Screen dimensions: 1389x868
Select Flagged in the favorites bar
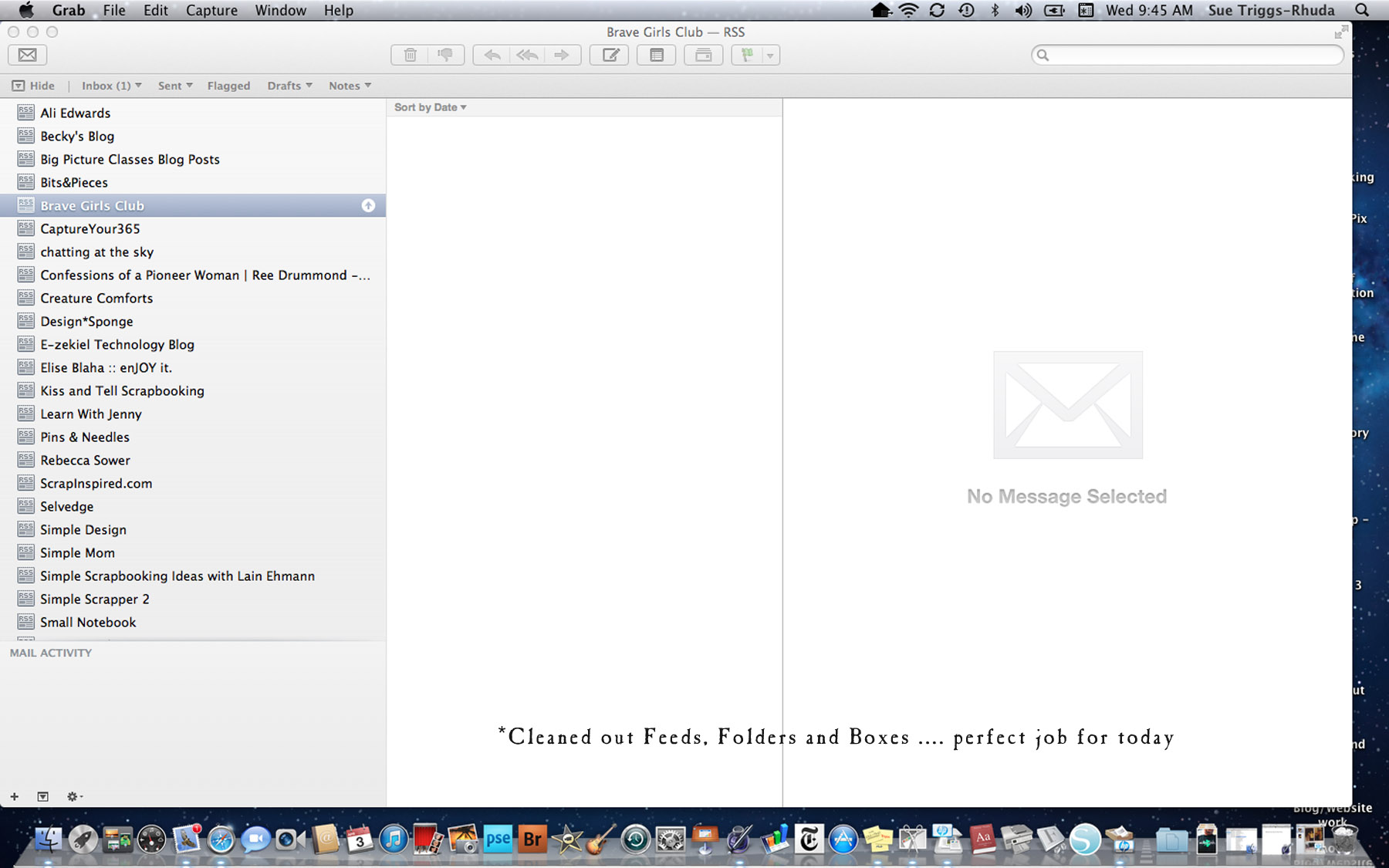coord(228,86)
